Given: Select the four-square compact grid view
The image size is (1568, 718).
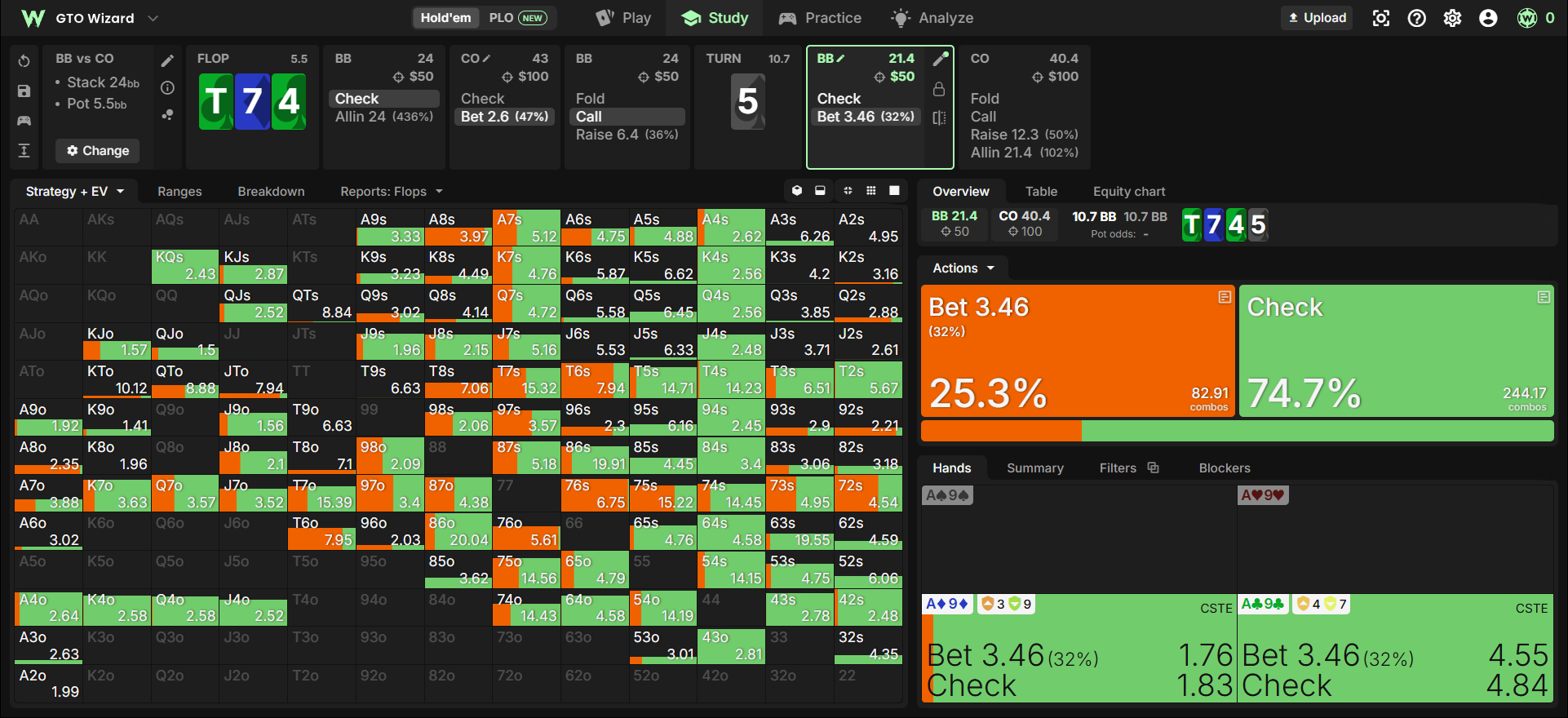Looking at the screenshot, I should coord(848,191).
